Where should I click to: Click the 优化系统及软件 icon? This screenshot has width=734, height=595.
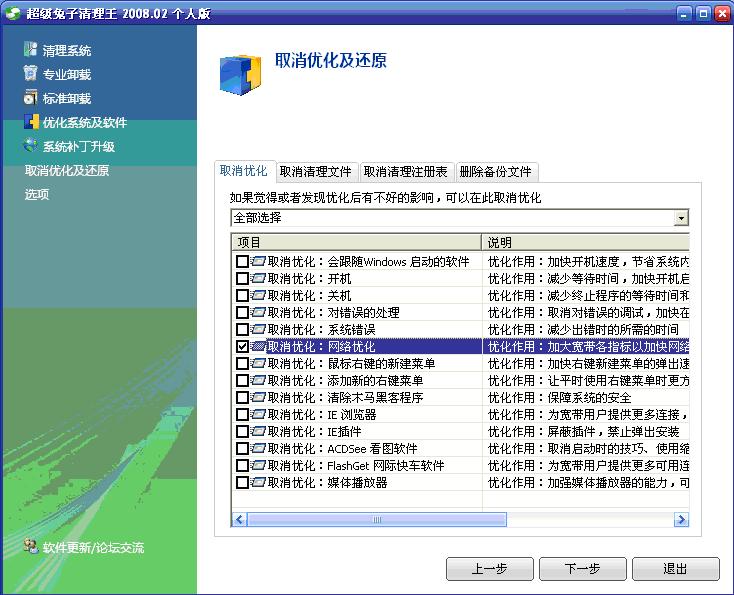[31, 122]
